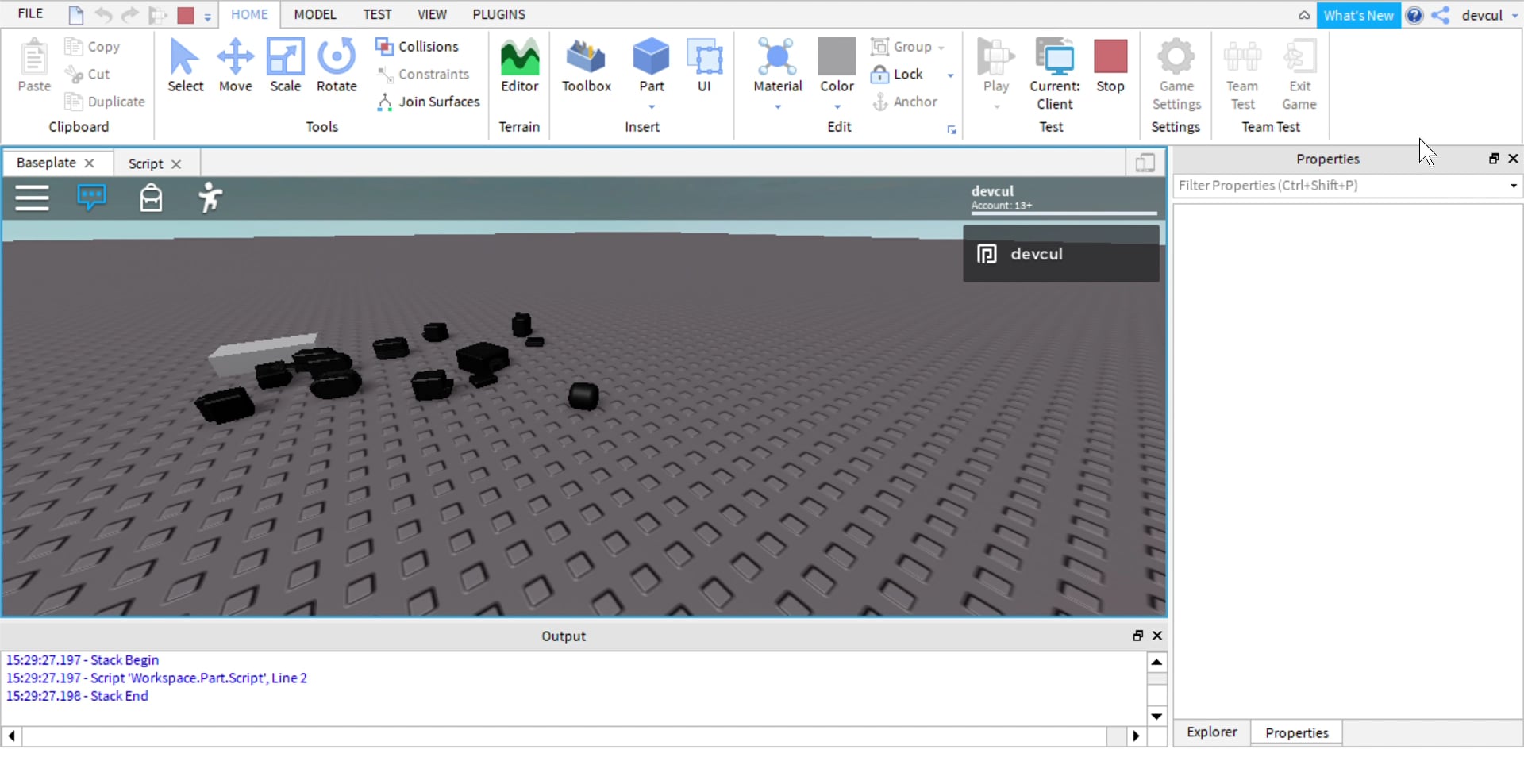
Task: Open the Toolbox
Action: click(x=586, y=66)
